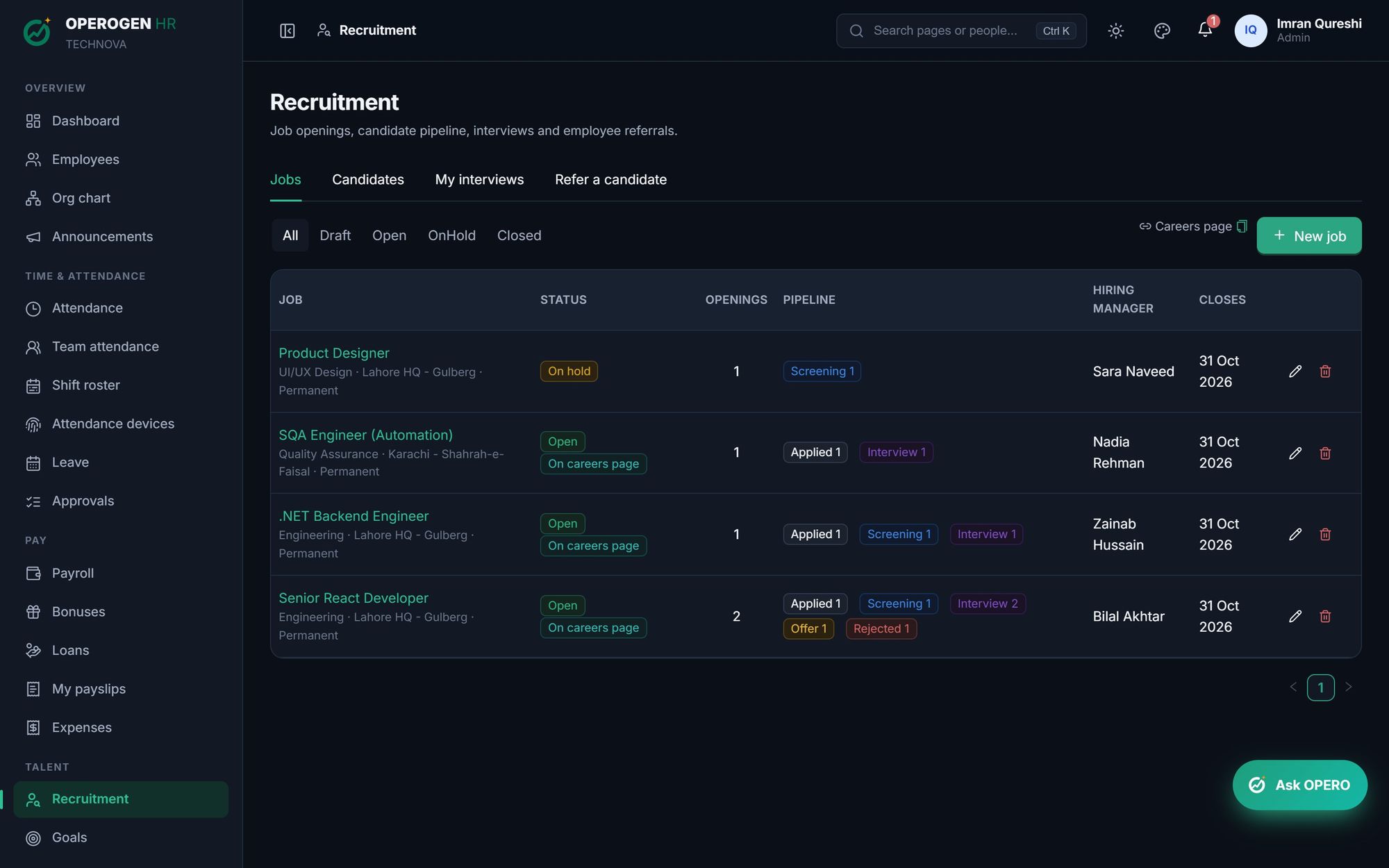Click the New job button
Image resolution: width=1389 pixels, height=868 pixels.
(x=1308, y=236)
